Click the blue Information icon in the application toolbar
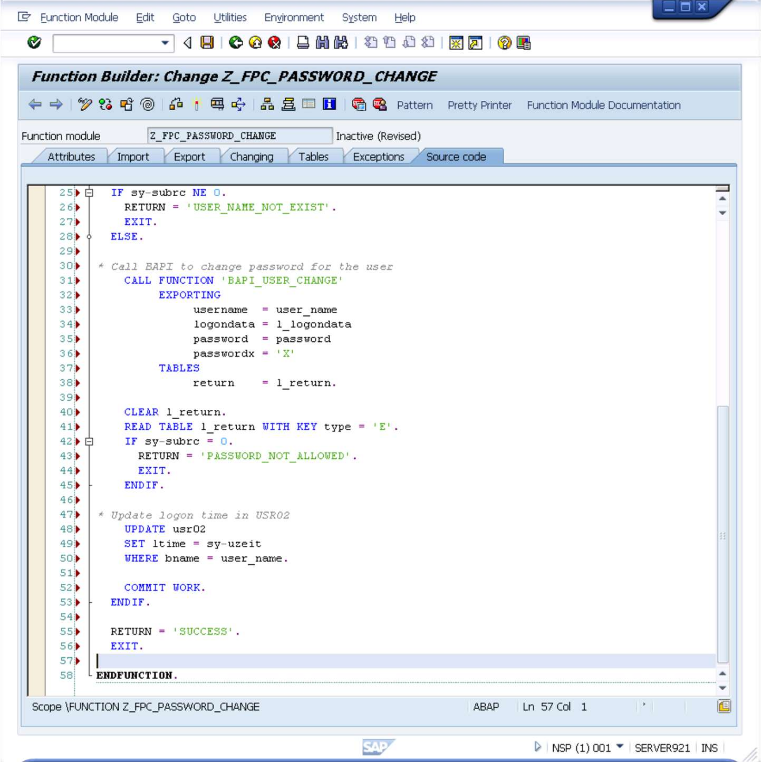Image resolution: width=761 pixels, height=762 pixels. [329, 105]
